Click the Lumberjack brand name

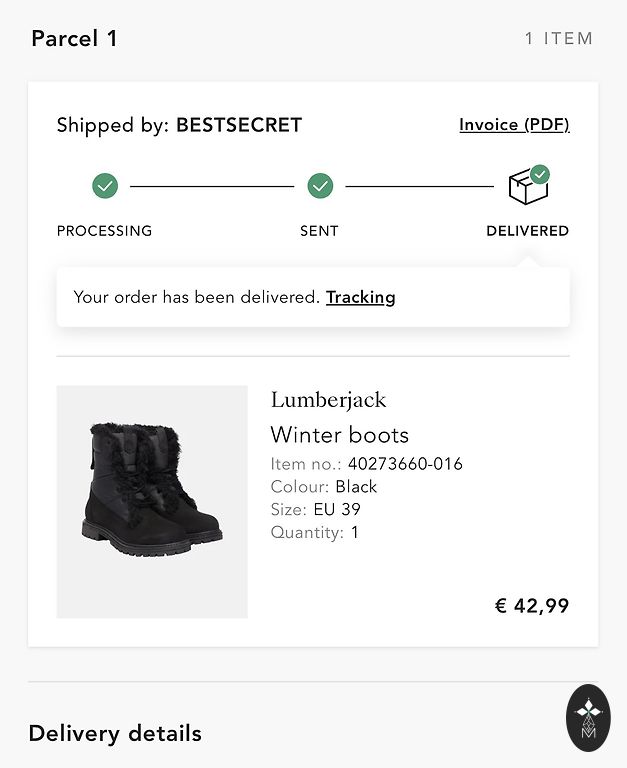click(328, 400)
